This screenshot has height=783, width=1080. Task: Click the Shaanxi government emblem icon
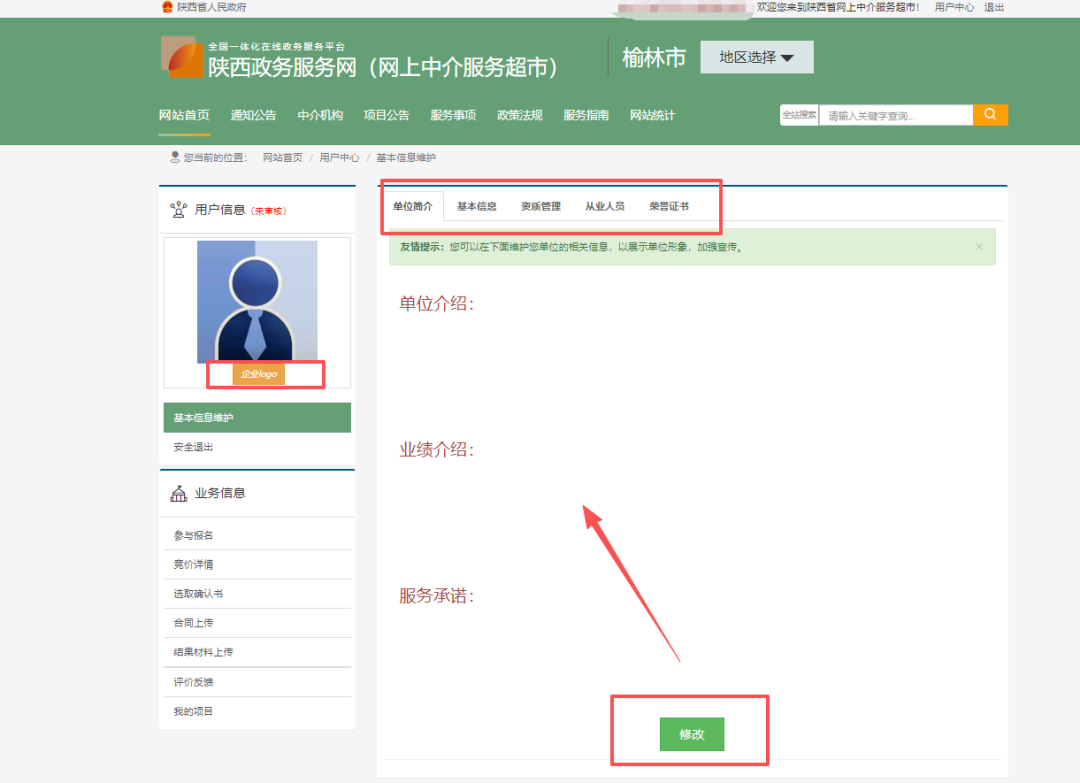pos(167,7)
